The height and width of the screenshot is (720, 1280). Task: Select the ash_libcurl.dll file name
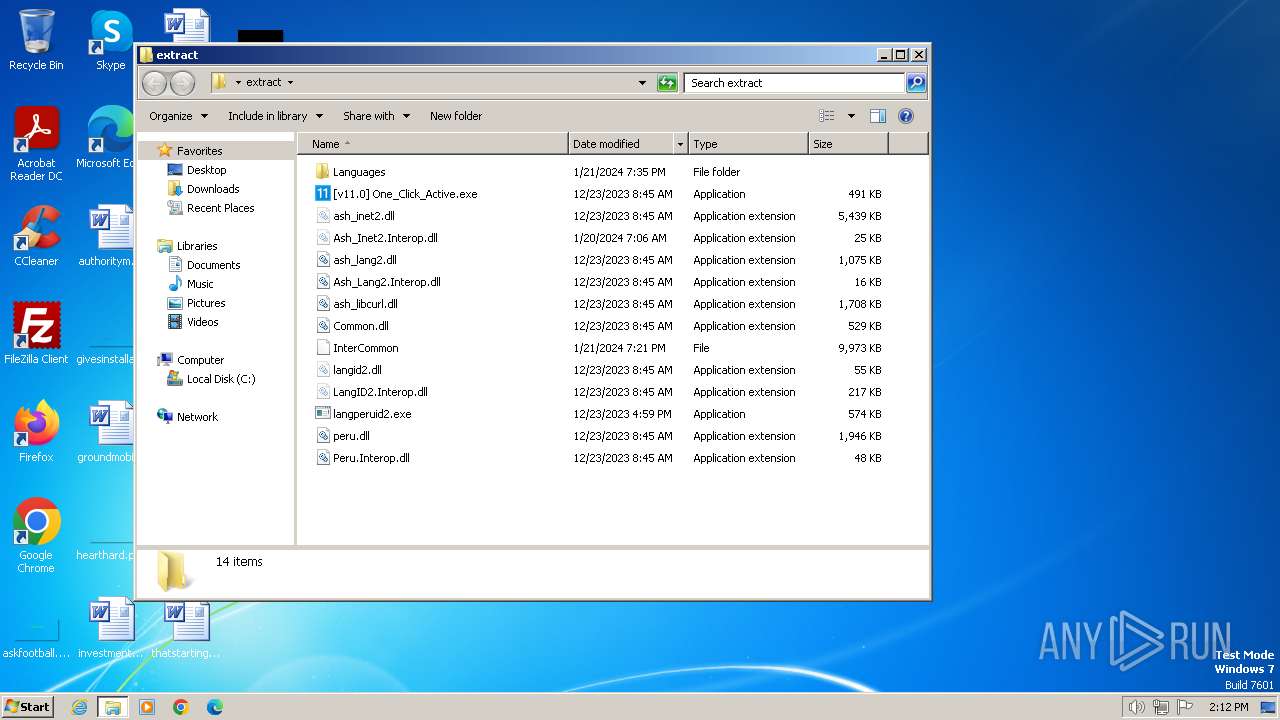pos(365,304)
